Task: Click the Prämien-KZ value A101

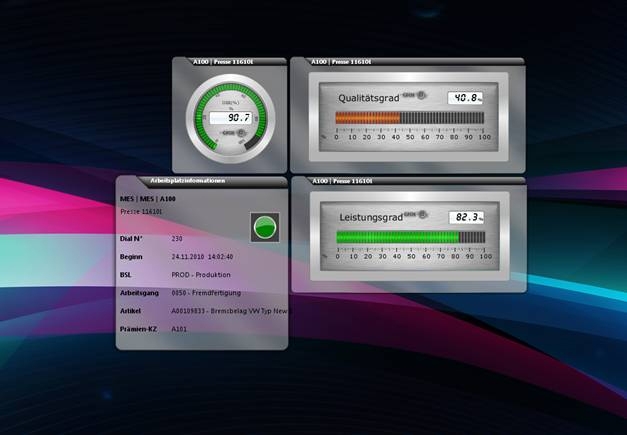Action: click(x=180, y=328)
